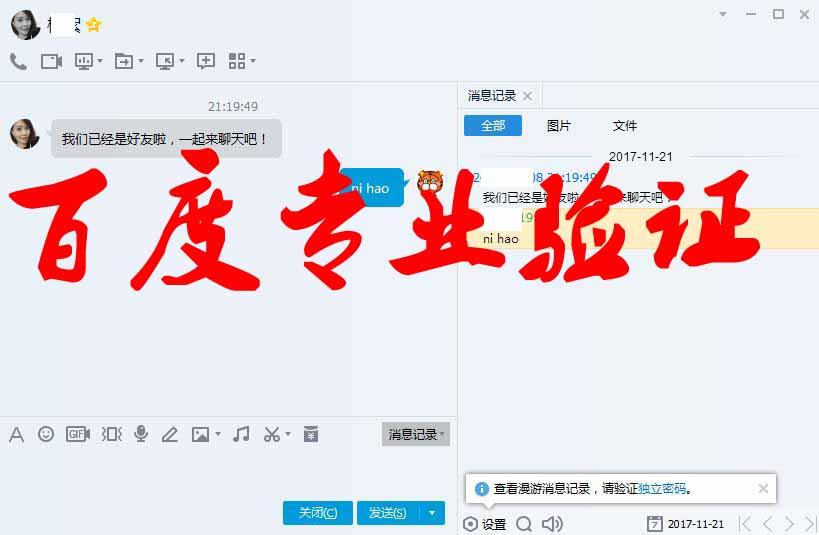Expand the remote desktop dropdown arrow
The height and width of the screenshot is (535, 819).
pos(182,61)
